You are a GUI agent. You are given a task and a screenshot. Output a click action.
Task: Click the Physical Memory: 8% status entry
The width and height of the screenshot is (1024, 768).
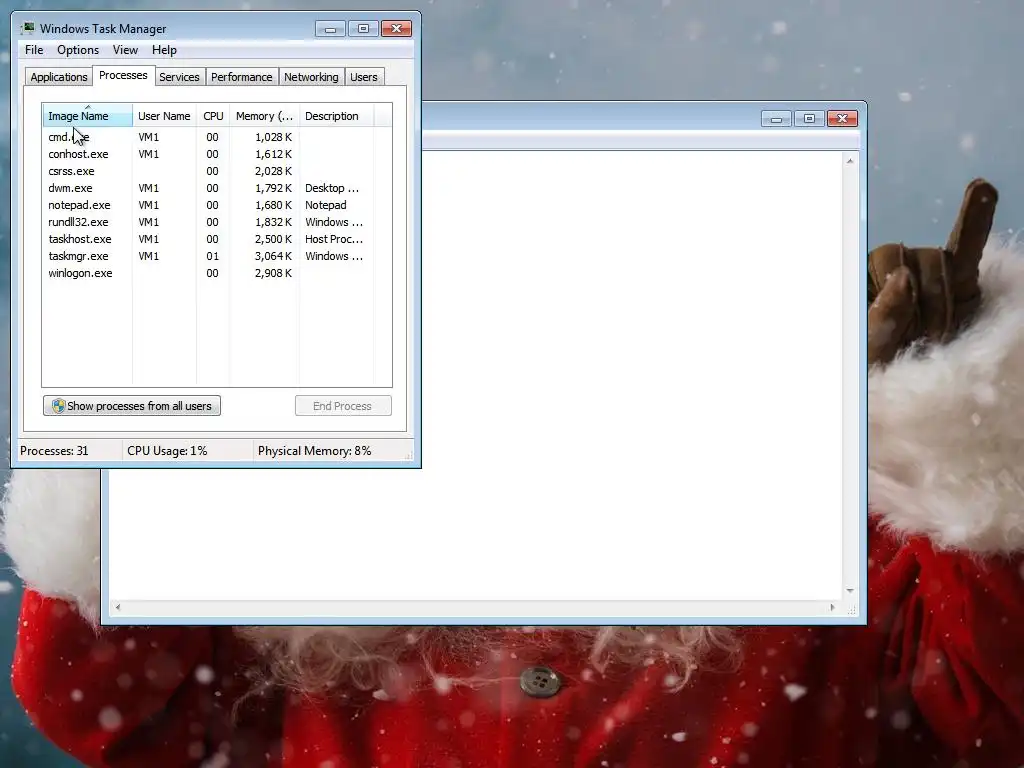click(314, 451)
